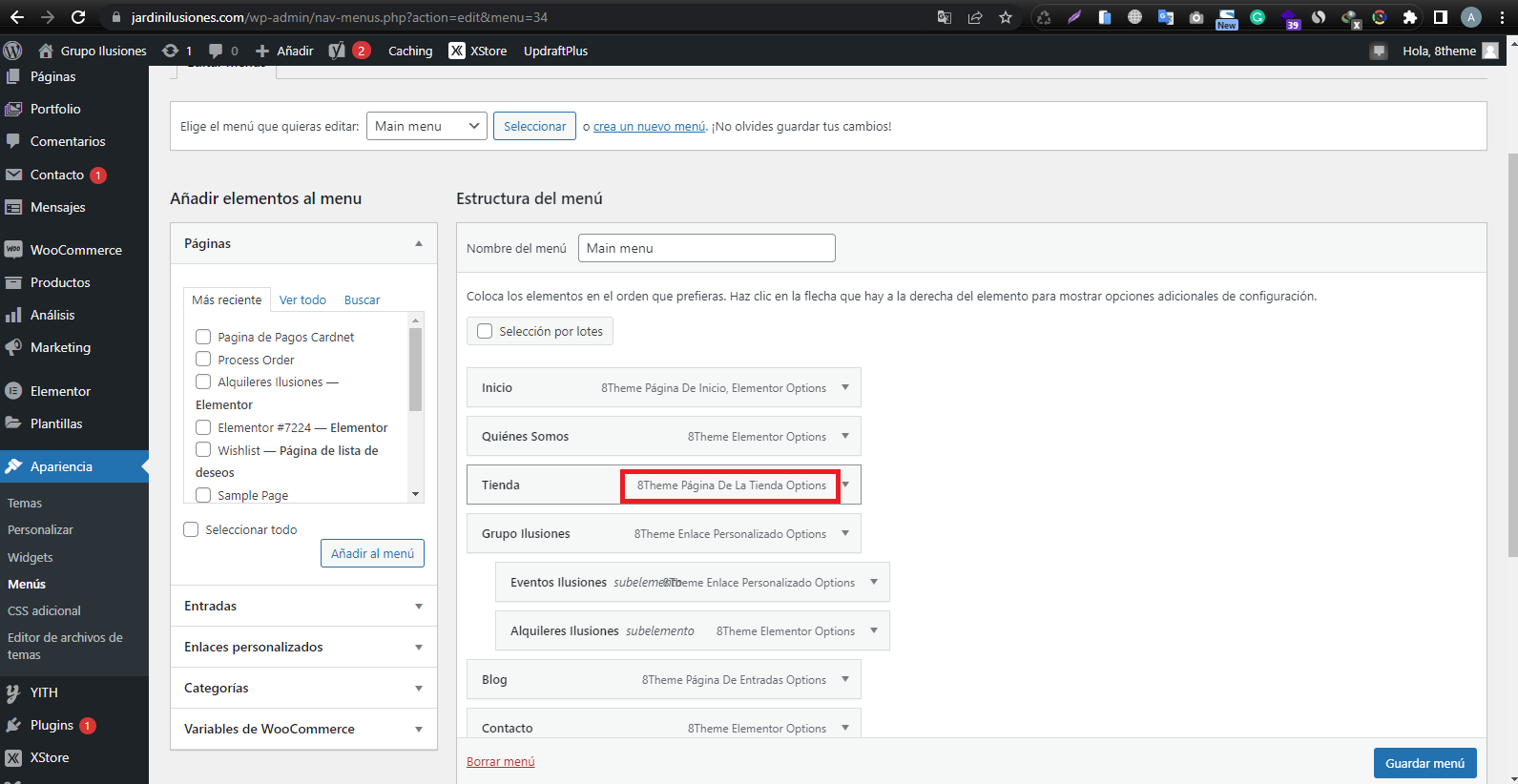This screenshot has height=784, width=1518.
Task: Enable Seleccionar todo checkbox
Action: [191, 529]
